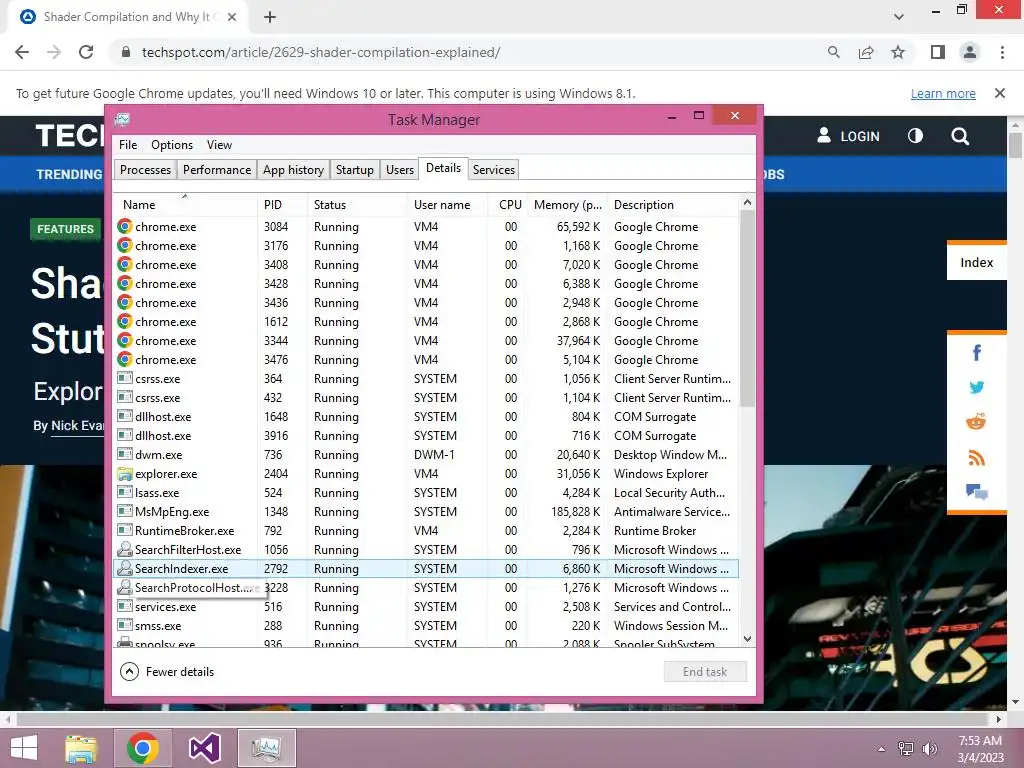The image size is (1024, 768).
Task: Click the address bar URL
Action: 321,52
